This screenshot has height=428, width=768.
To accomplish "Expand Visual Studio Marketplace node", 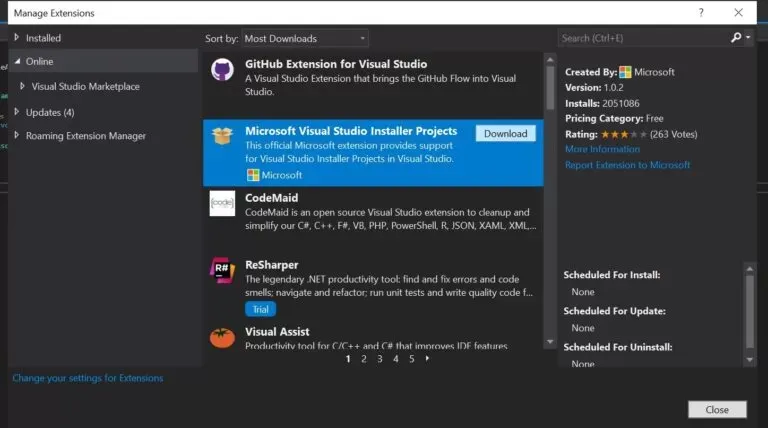I will pos(22,86).
